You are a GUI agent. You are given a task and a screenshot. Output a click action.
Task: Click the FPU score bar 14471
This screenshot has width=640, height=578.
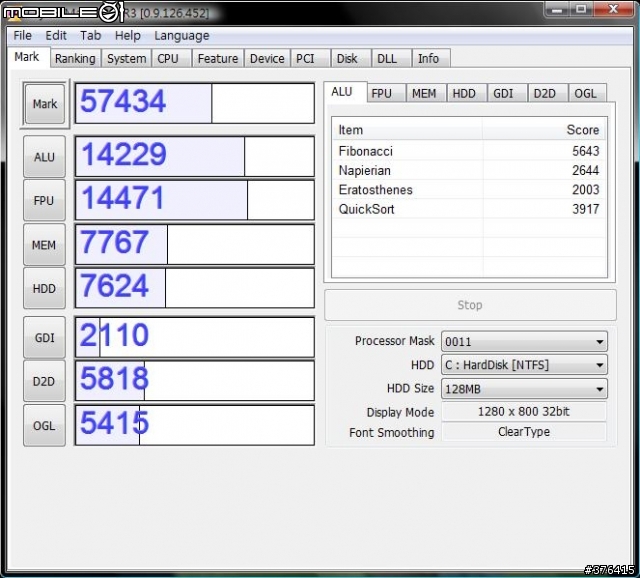[x=195, y=200]
